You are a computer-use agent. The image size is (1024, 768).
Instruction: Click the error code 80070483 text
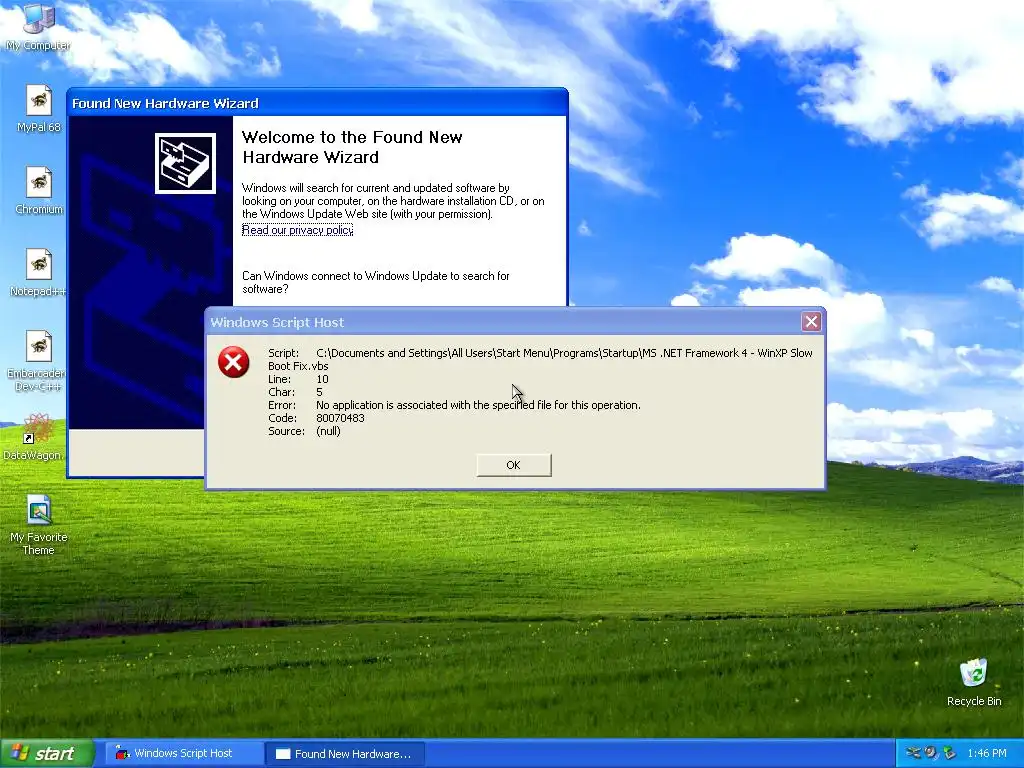coord(340,418)
